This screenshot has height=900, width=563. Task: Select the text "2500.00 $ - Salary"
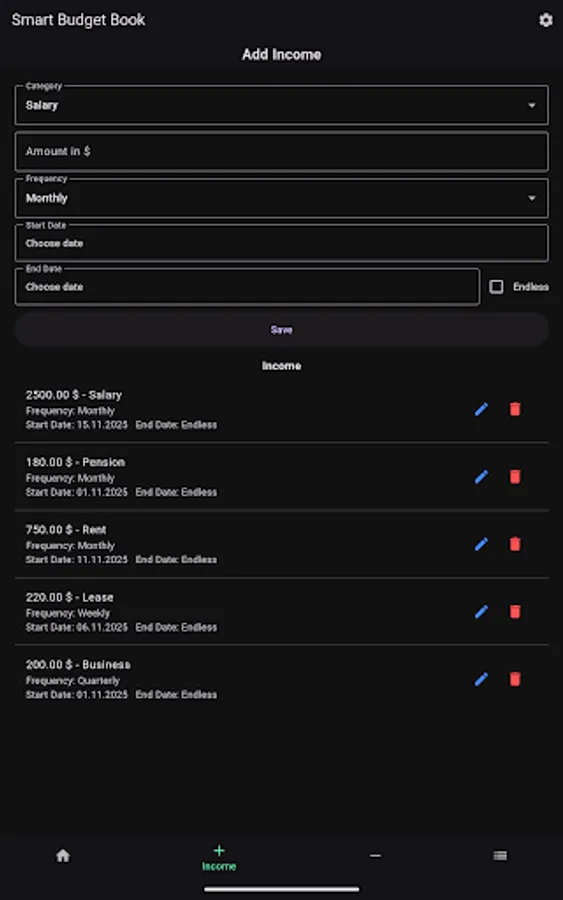[73, 395]
